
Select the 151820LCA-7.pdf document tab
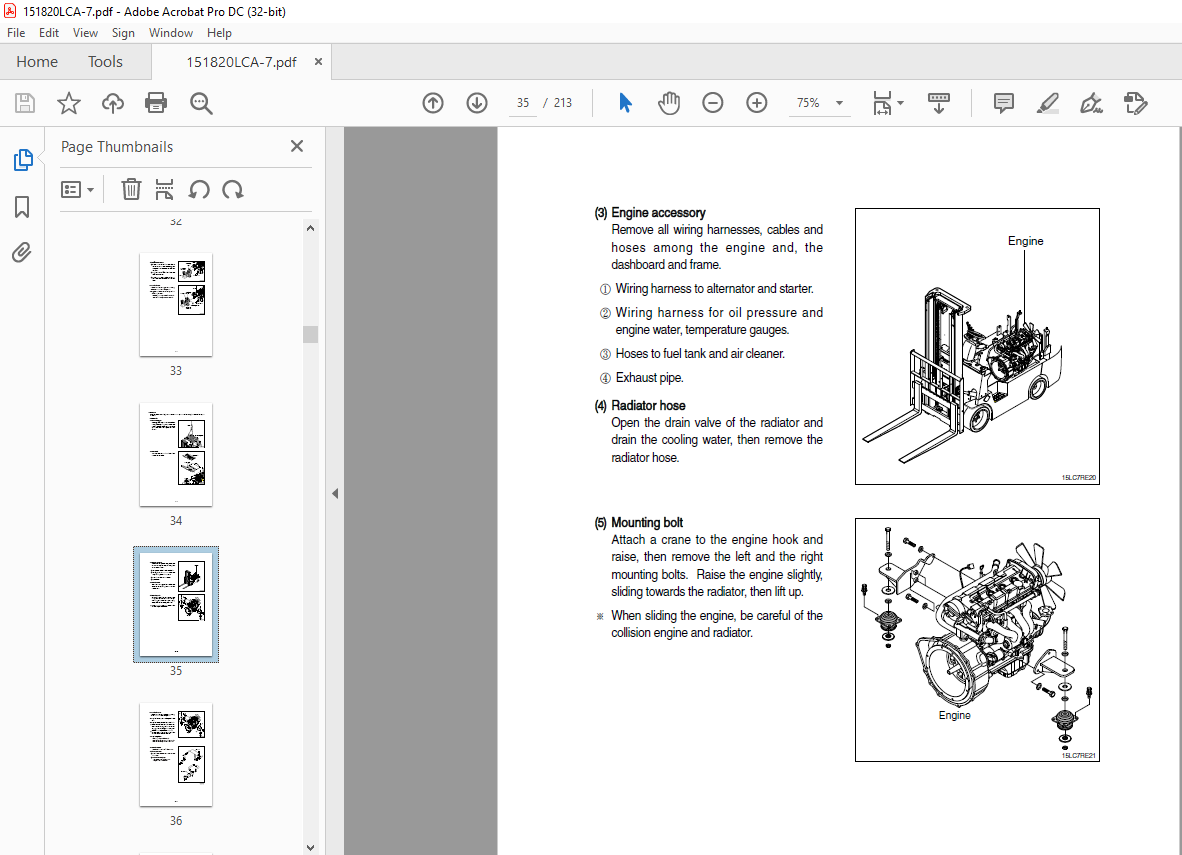click(241, 62)
